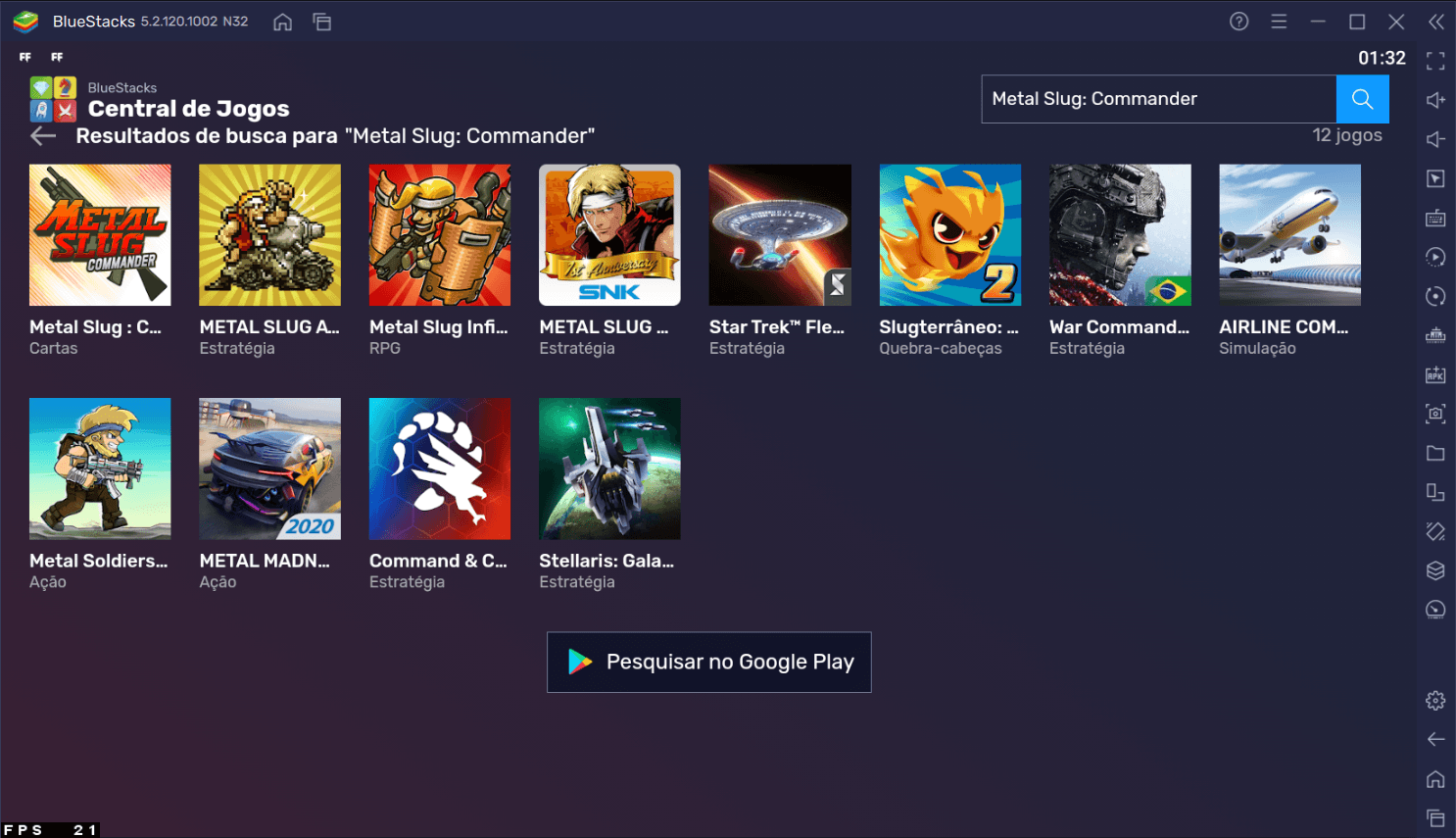
Task: Open Star Trek Fleet game thumbnail
Action: [780, 235]
